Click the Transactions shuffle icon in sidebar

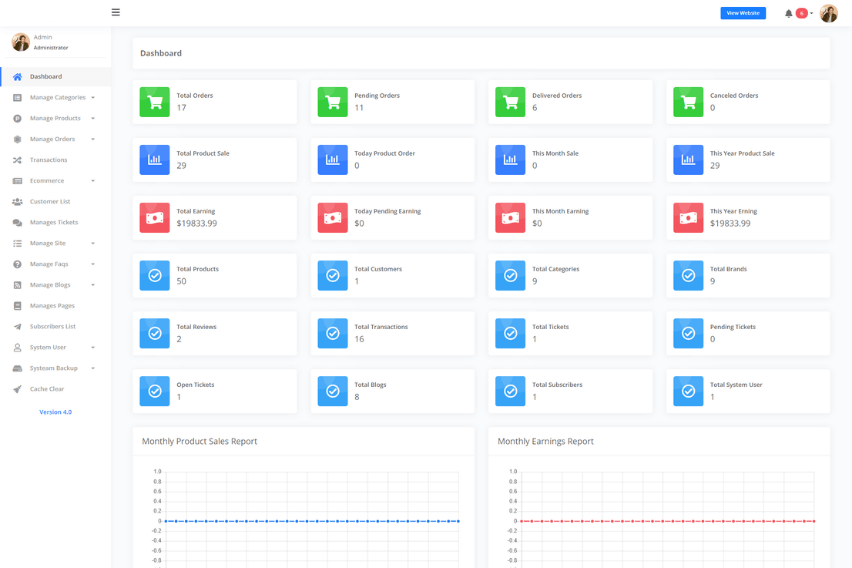(17, 160)
